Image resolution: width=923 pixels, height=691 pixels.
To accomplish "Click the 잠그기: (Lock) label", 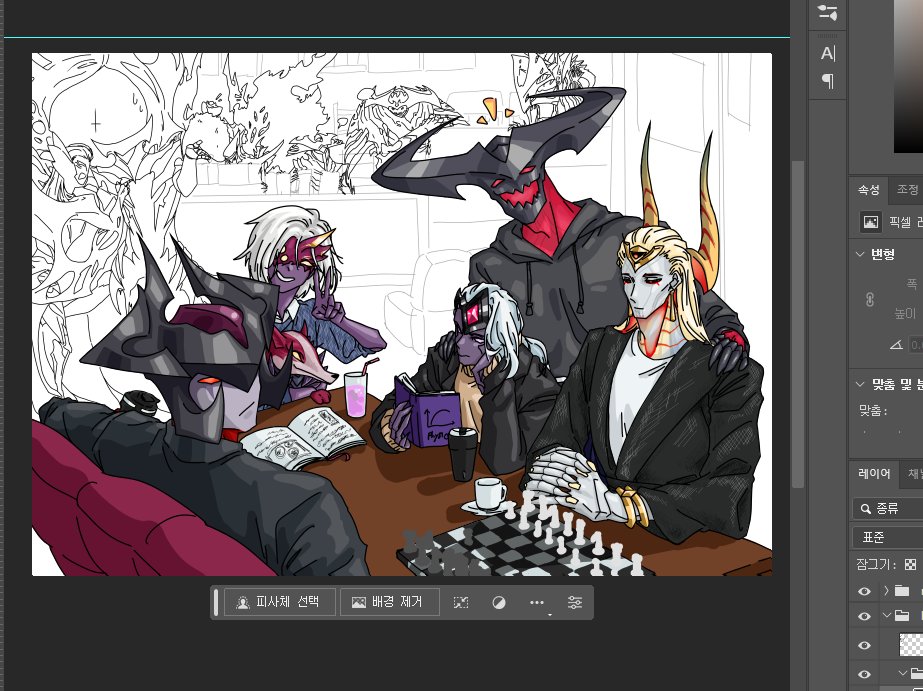I will (x=876, y=565).
